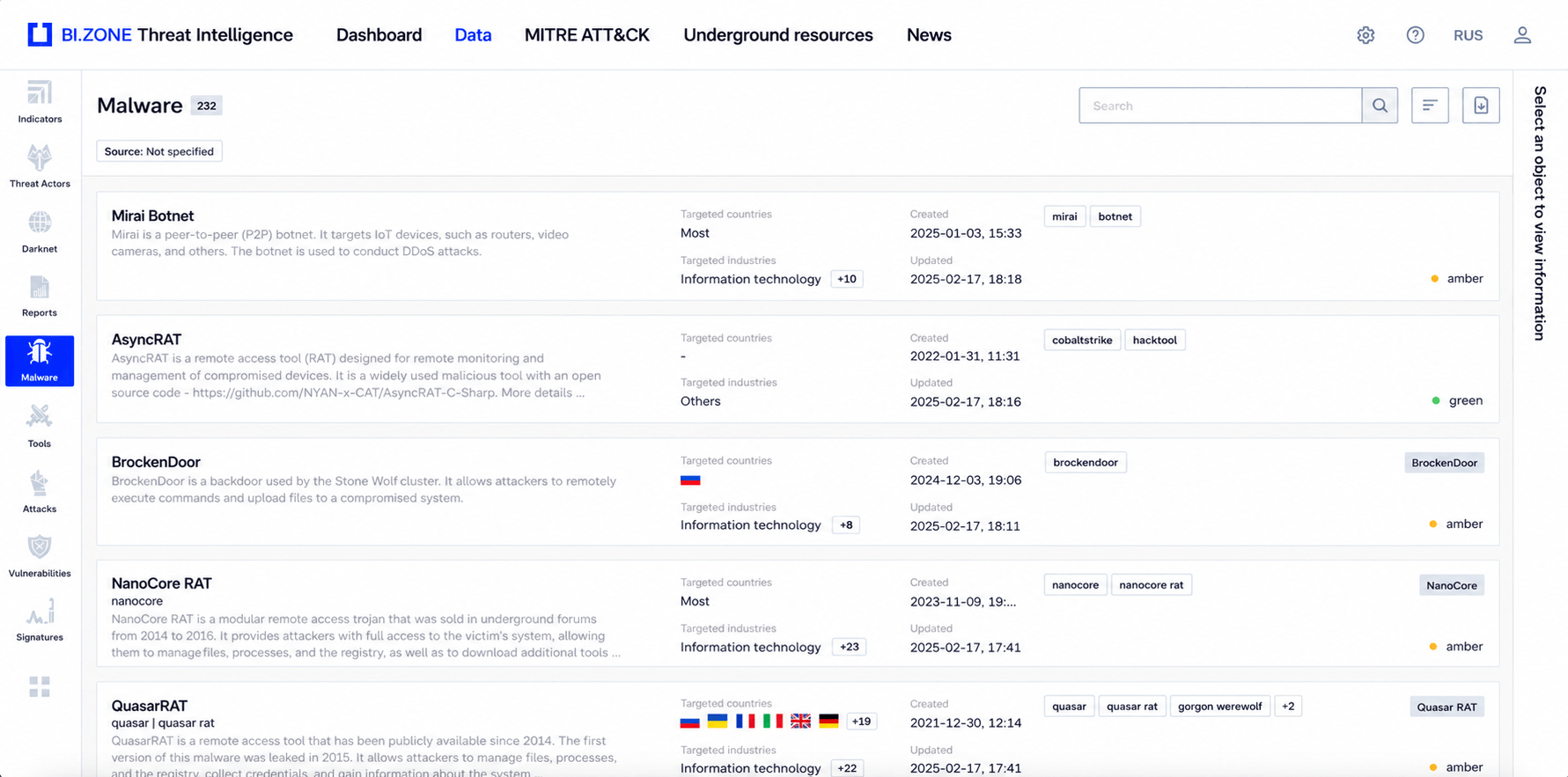Click the Source: Not specified filter chip
This screenshot has width=1568, height=777.
click(x=159, y=151)
